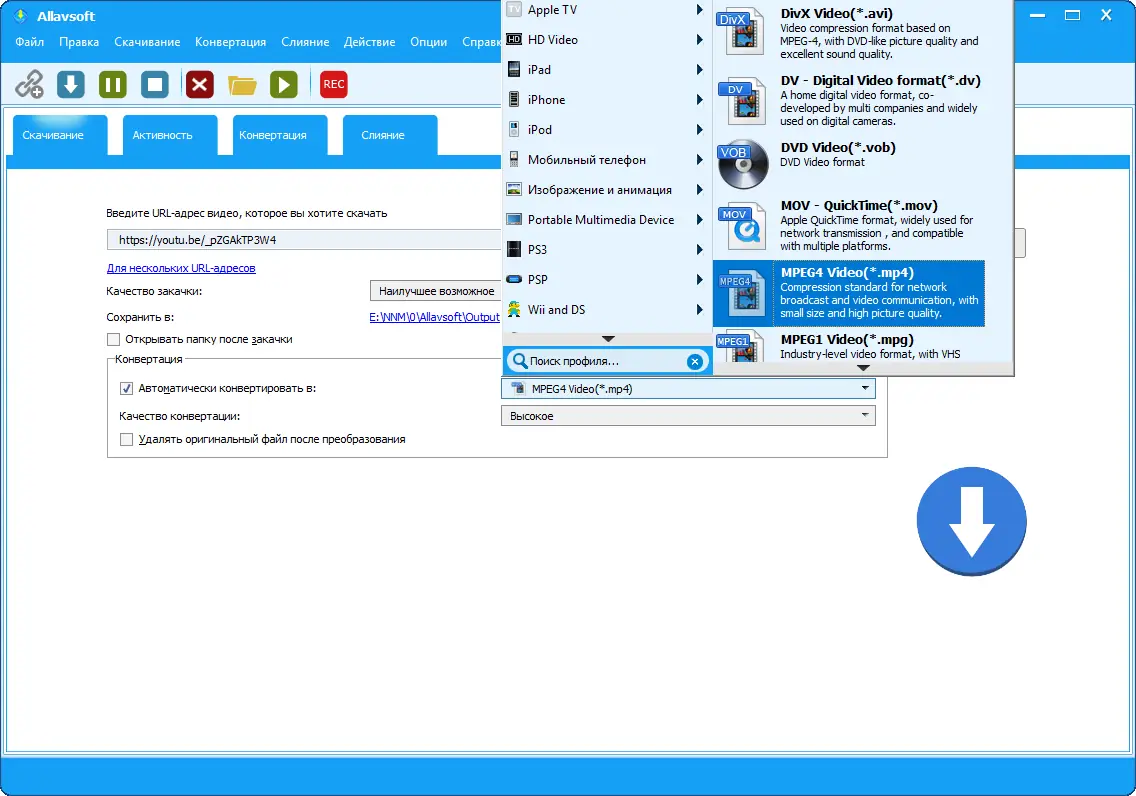Click the paste URL link toolbar icon

[x=30, y=84]
